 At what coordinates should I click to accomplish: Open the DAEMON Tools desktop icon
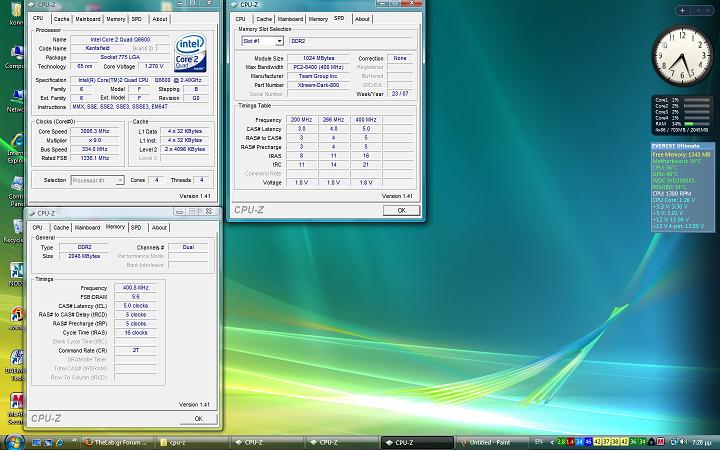click(16, 365)
